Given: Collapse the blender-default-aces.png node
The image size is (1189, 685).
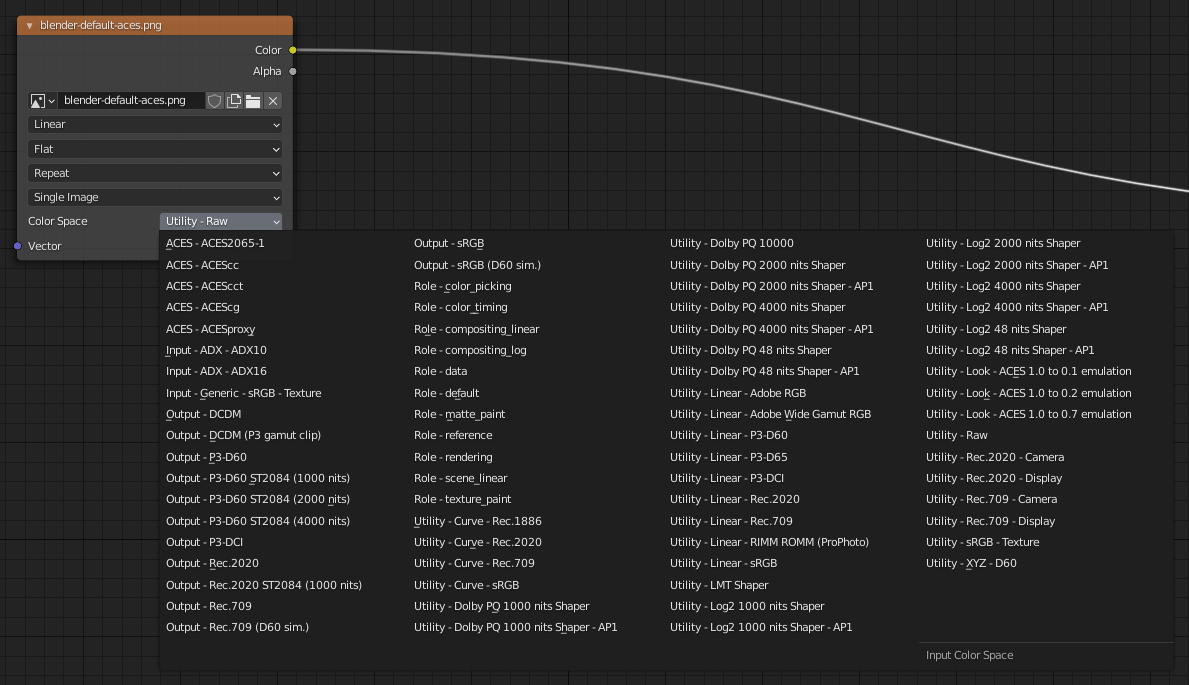Looking at the screenshot, I should pyautogui.click(x=30, y=25).
